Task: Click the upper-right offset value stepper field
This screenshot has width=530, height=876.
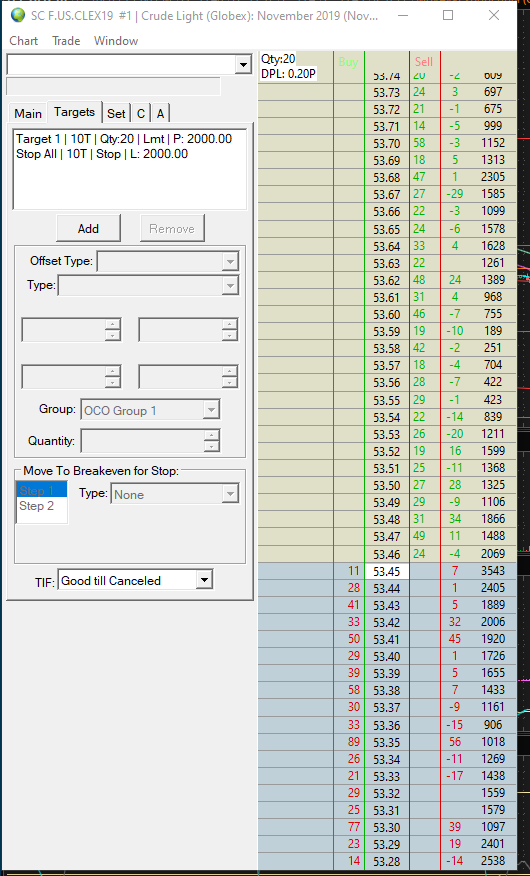Action: [x=188, y=330]
